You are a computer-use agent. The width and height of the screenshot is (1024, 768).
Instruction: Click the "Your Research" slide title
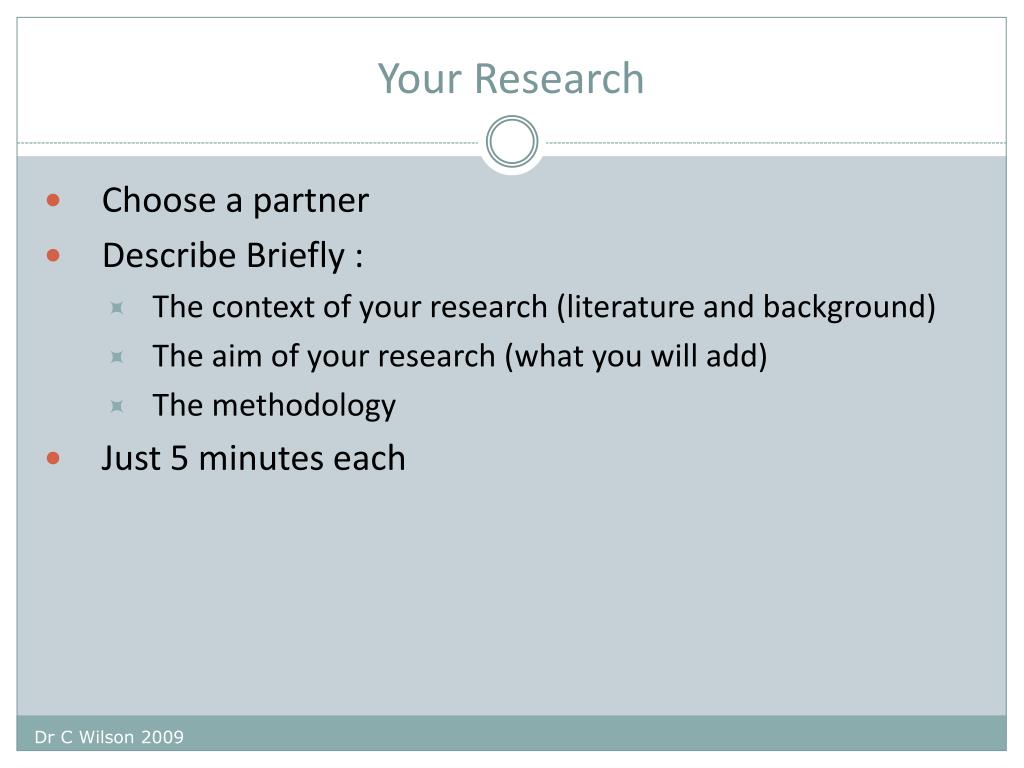511,79
